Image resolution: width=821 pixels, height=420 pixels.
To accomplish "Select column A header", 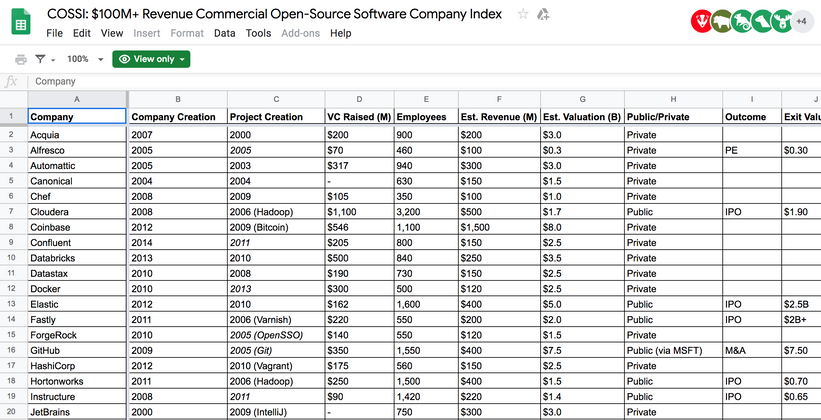I will pos(77,99).
